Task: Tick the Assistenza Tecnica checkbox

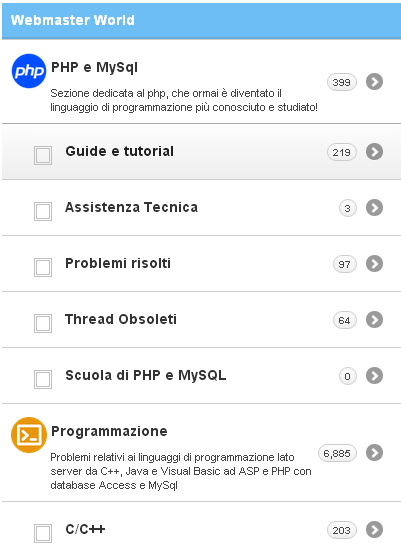Action: pyautogui.click(x=43, y=211)
